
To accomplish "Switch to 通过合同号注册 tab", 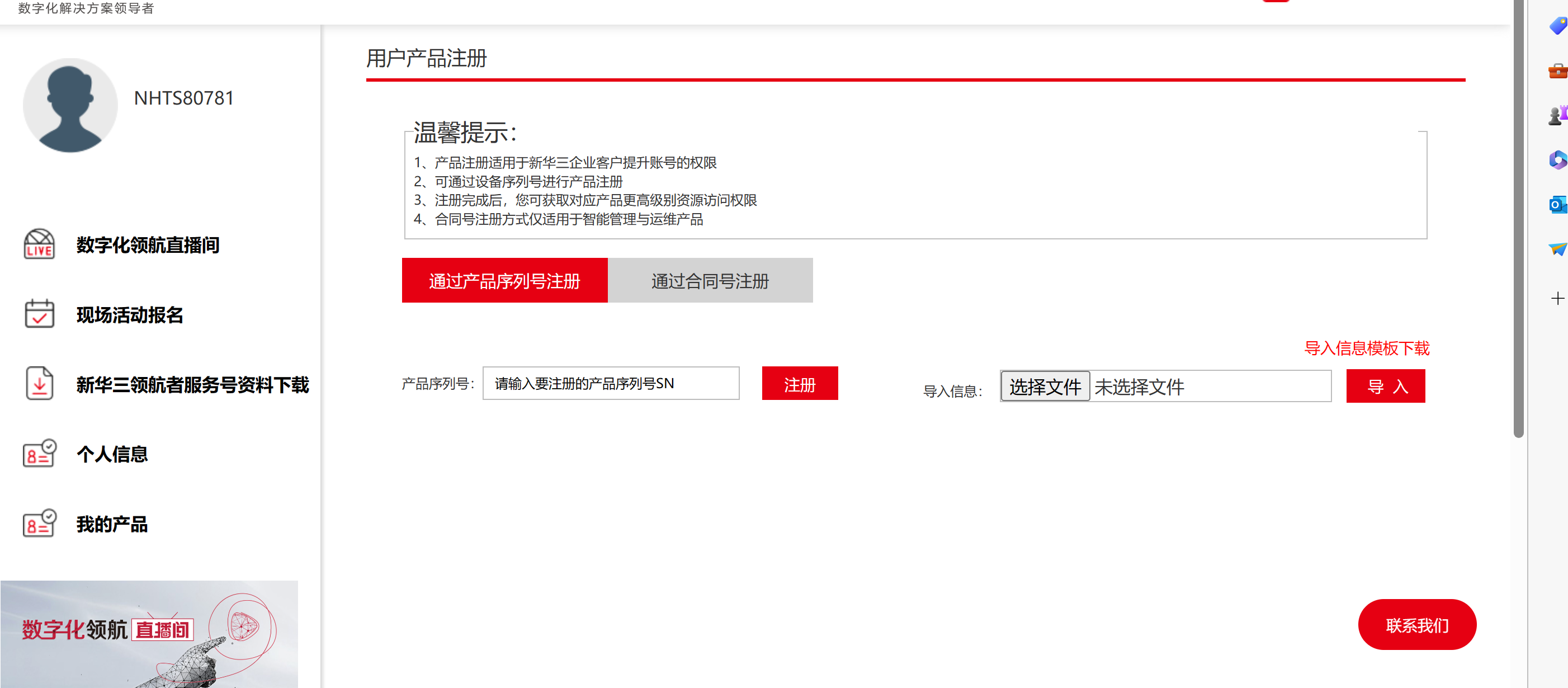I will [710, 281].
